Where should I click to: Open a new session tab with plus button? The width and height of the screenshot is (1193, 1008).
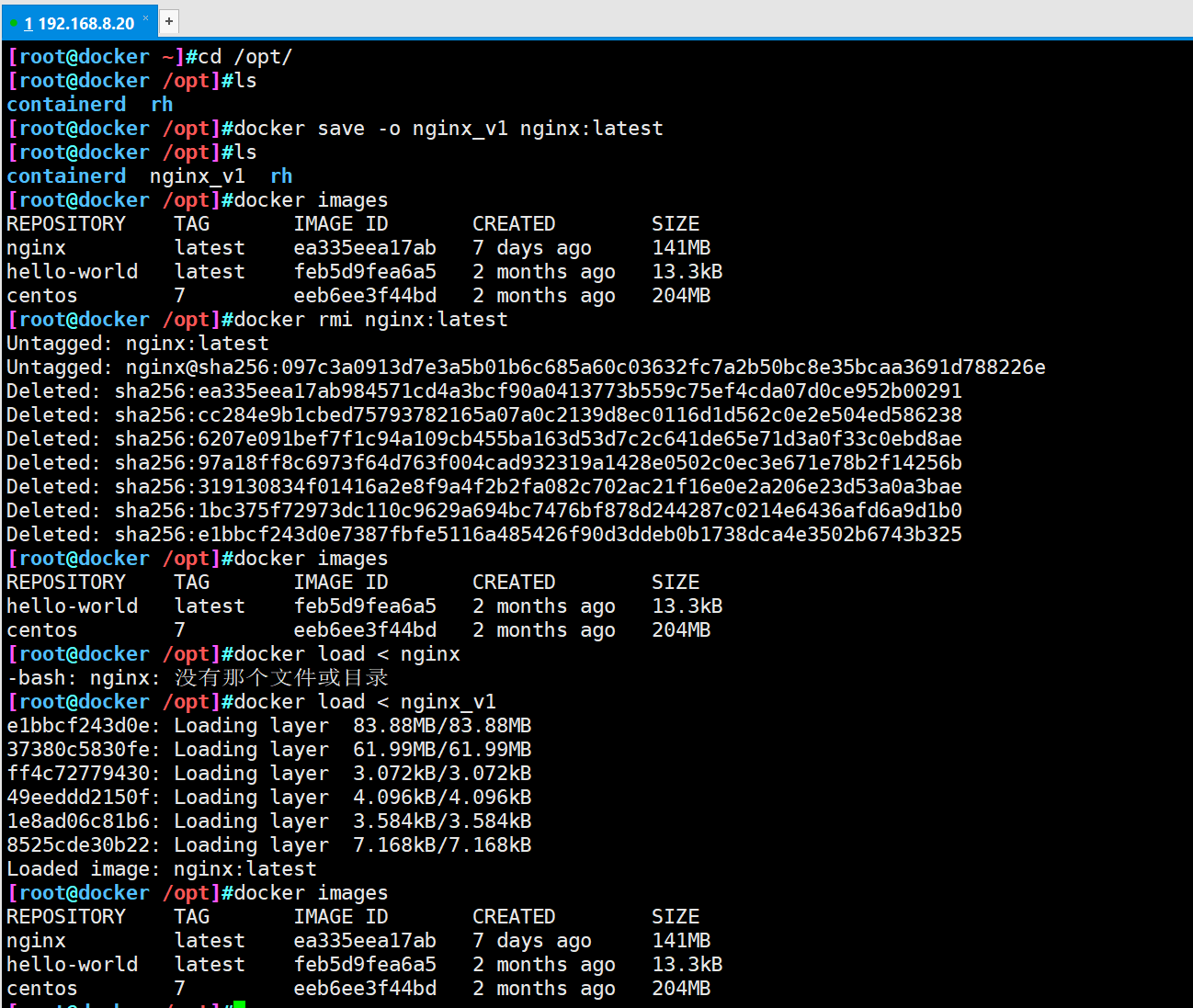[169, 21]
